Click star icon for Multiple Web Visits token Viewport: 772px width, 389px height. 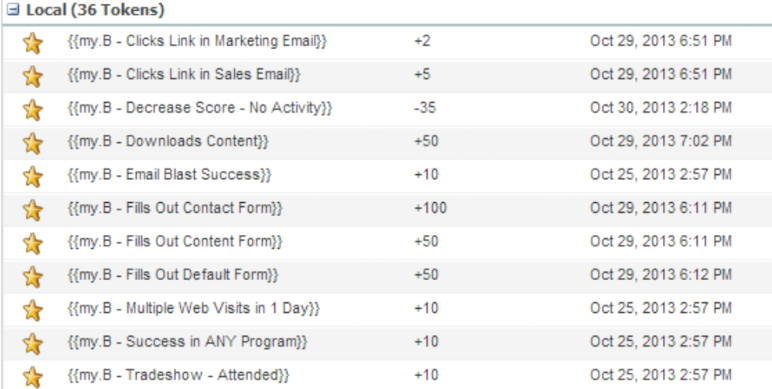(32, 310)
